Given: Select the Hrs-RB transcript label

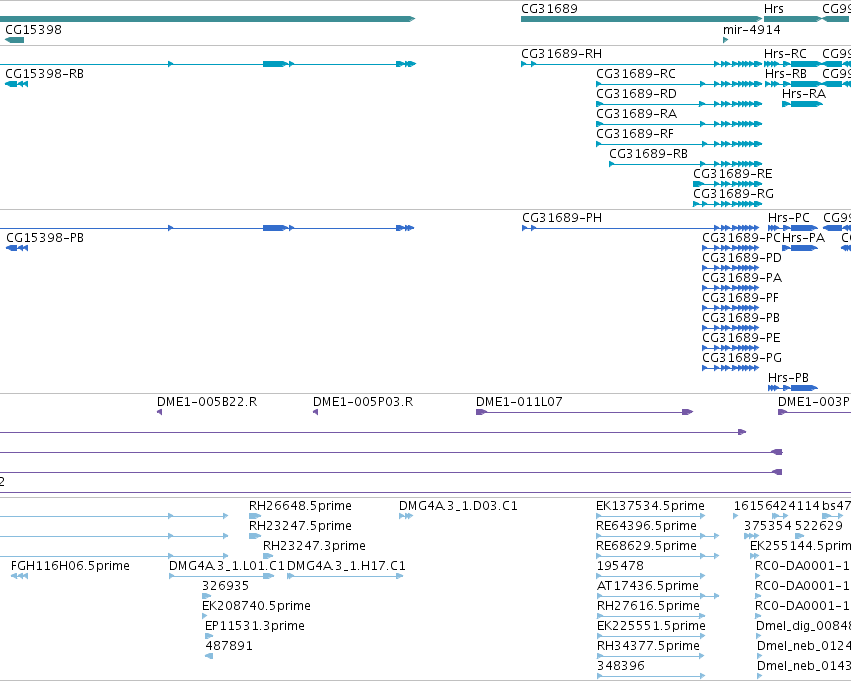Looking at the screenshot, I should (x=786, y=74).
